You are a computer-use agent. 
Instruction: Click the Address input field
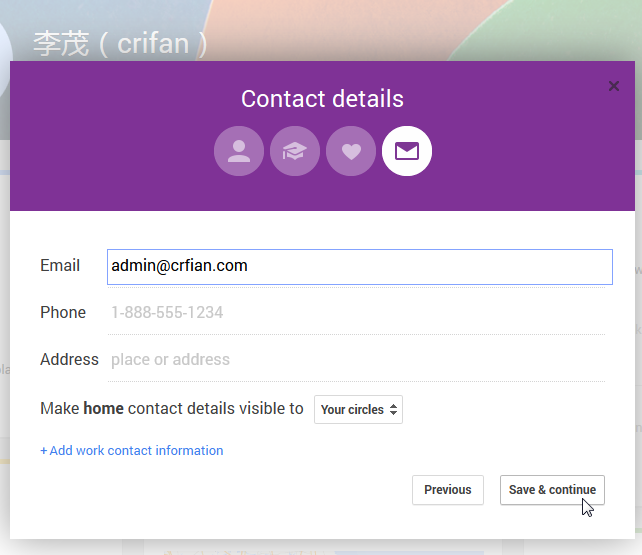click(356, 360)
